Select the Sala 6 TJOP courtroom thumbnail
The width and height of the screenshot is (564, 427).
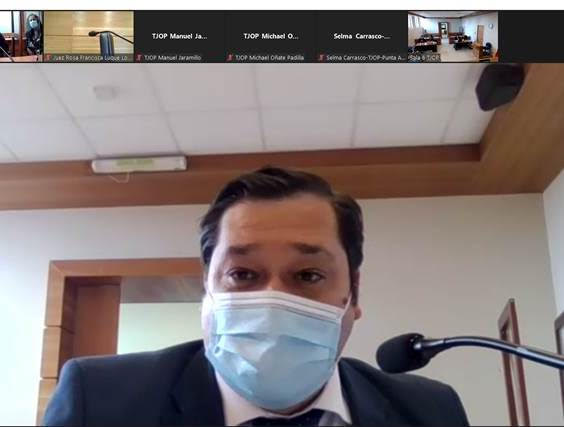tap(453, 36)
